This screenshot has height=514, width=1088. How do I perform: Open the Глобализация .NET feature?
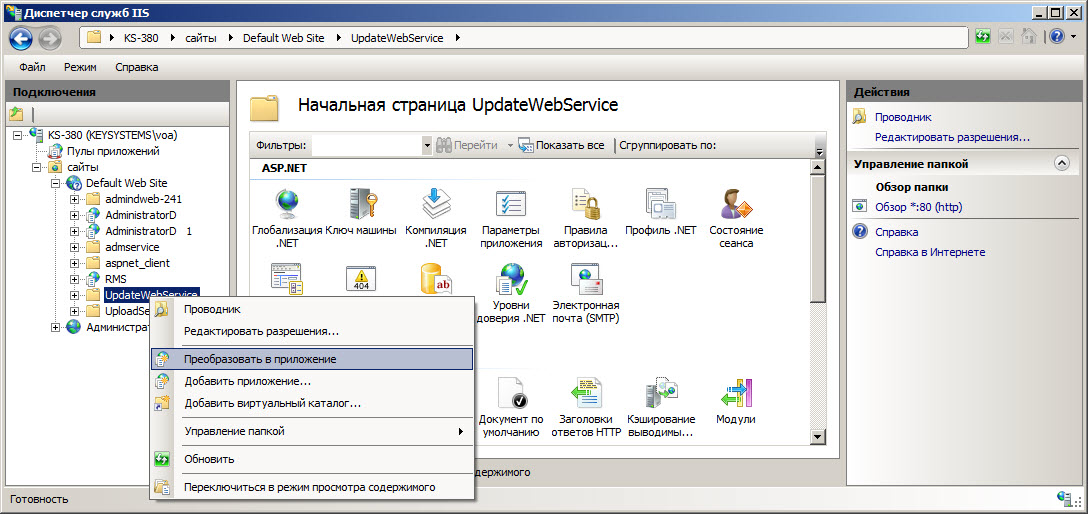[x=287, y=217]
